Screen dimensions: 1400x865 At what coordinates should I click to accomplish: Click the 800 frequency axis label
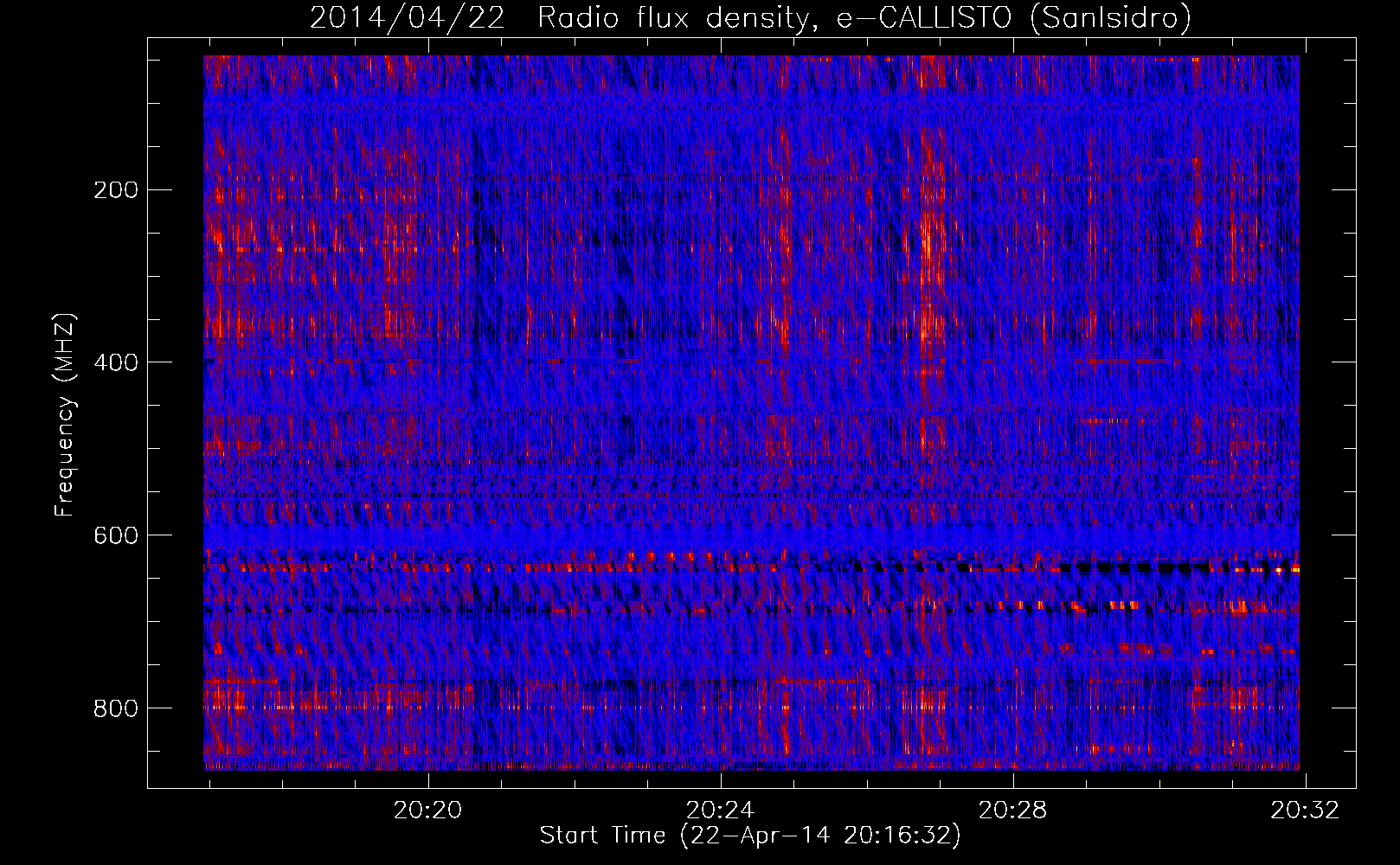pyautogui.click(x=115, y=708)
